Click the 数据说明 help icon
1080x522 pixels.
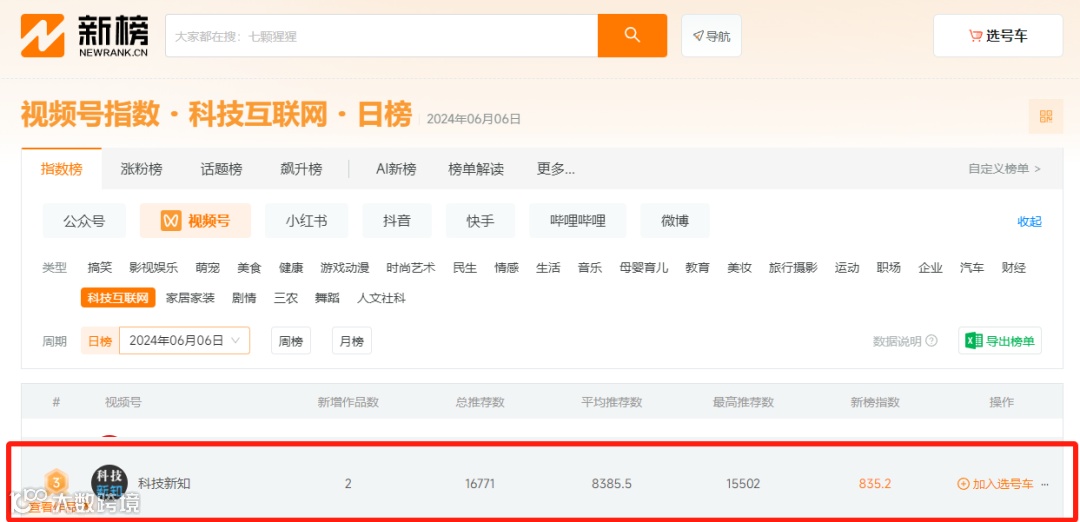click(x=931, y=341)
